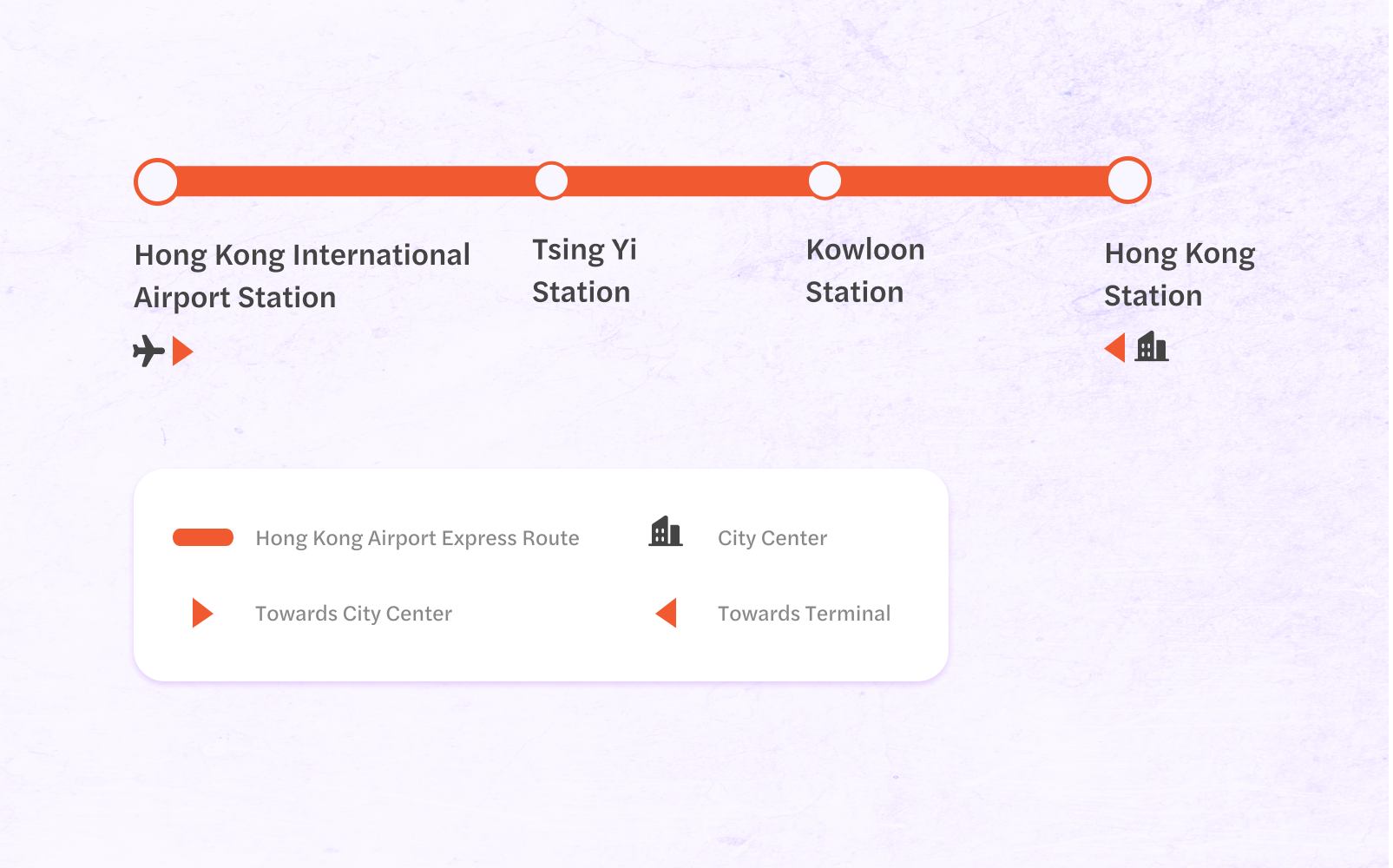The width and height of the screenshot is (1393, 868).
Task: Select the Kowloon stop marker on the route
Action: [825, 181]
